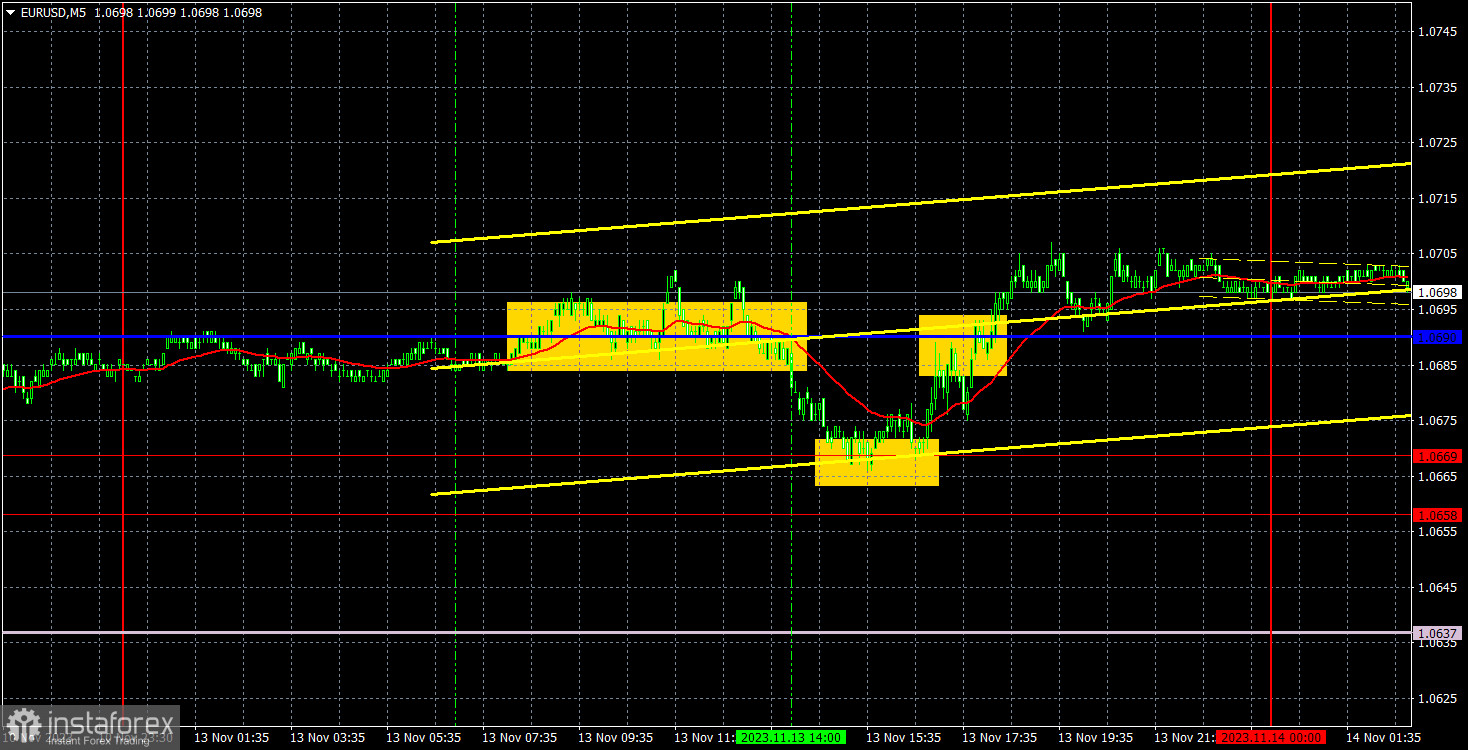The image size is (1468, 750).
Task: Click the 13 Nov 09:35 time label
Action: [x=615, y=737]
